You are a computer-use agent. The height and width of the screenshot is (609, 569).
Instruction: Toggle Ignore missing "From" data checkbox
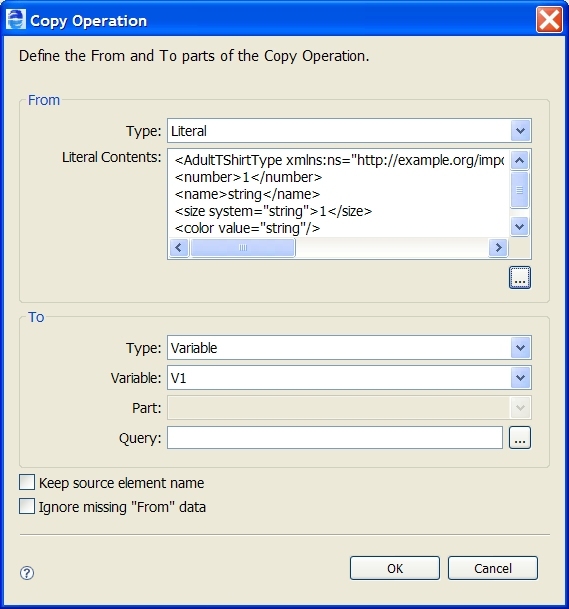(x=27, y=506)
